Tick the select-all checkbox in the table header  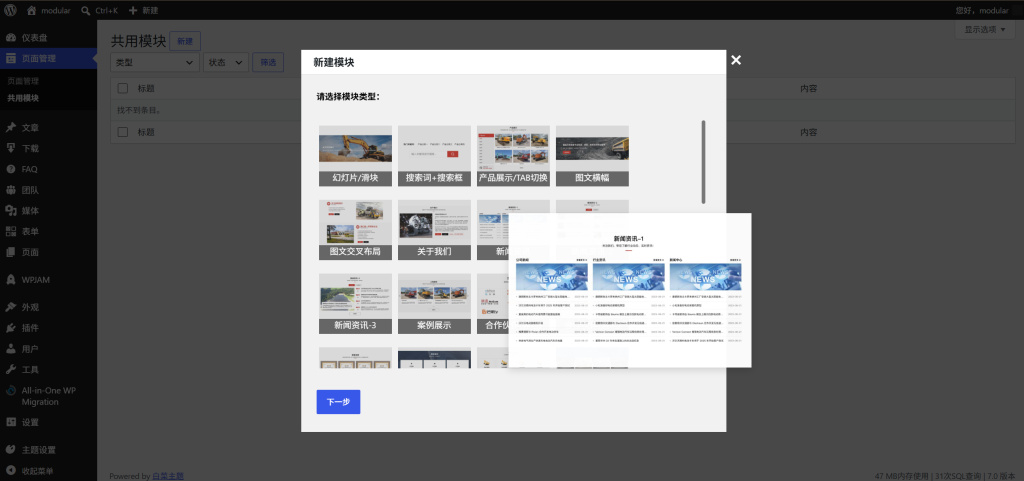click(x=123, y=89)
